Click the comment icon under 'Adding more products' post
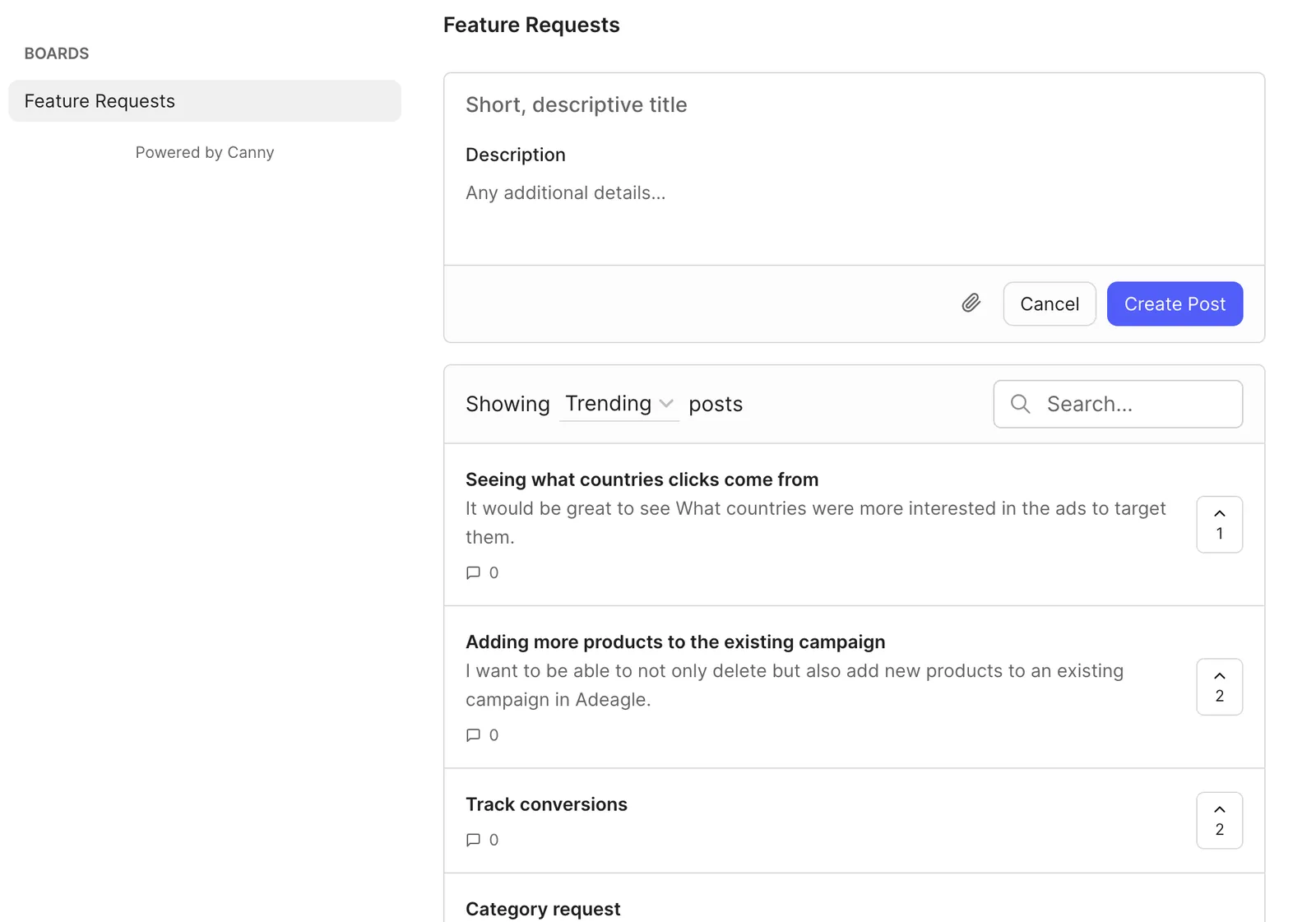 (x=473, y=735)
